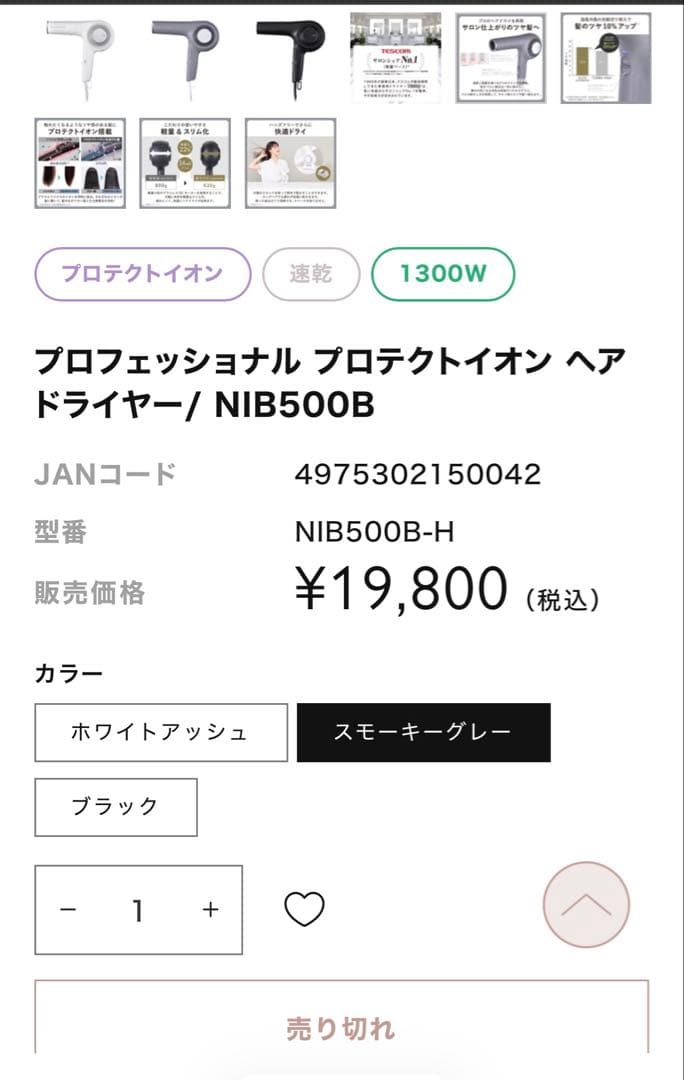
Task: Select the ホワイトアッシュ color option
Action: point(160,732)
